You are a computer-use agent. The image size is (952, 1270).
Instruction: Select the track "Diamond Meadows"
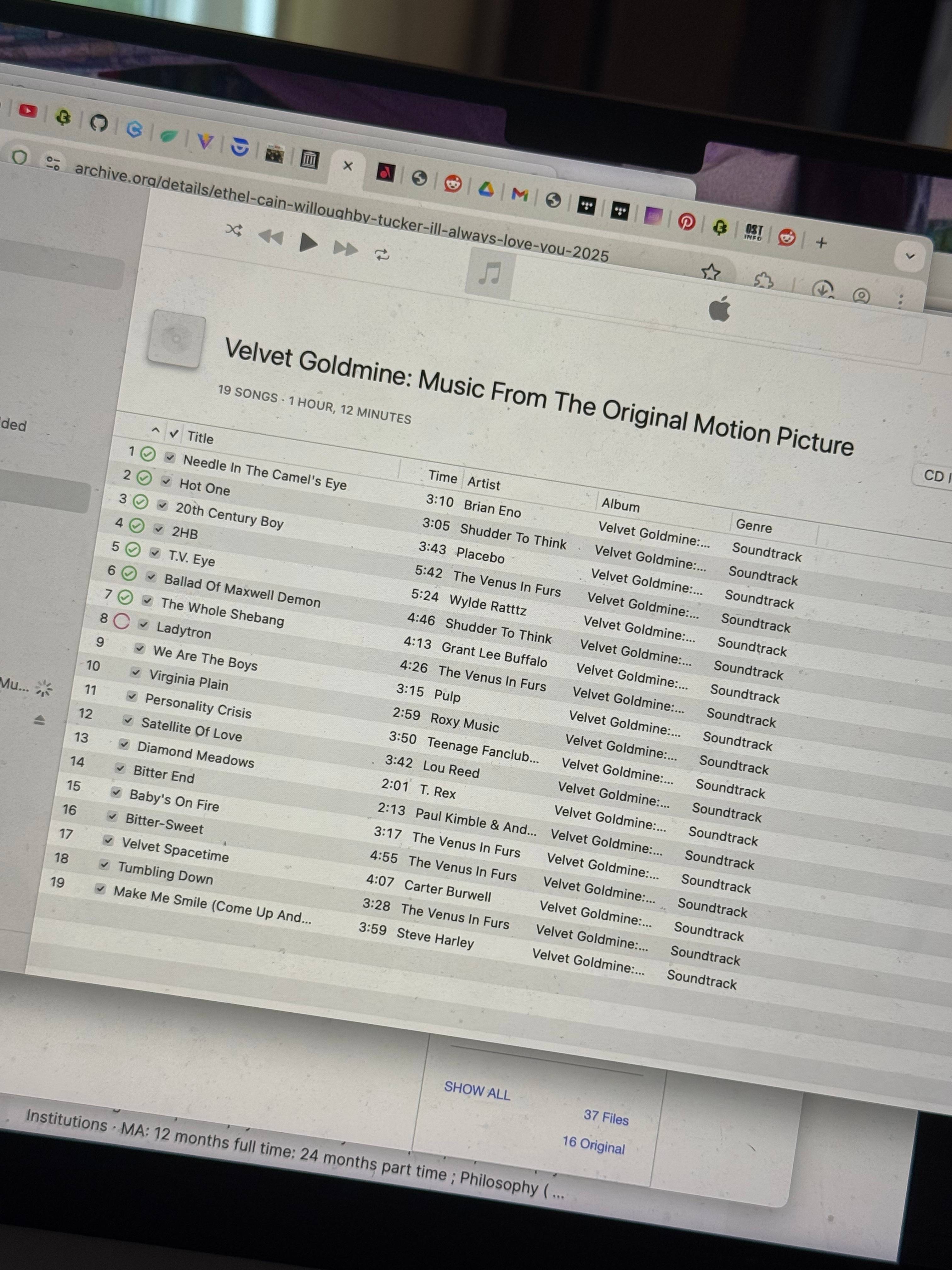point(195,755)
